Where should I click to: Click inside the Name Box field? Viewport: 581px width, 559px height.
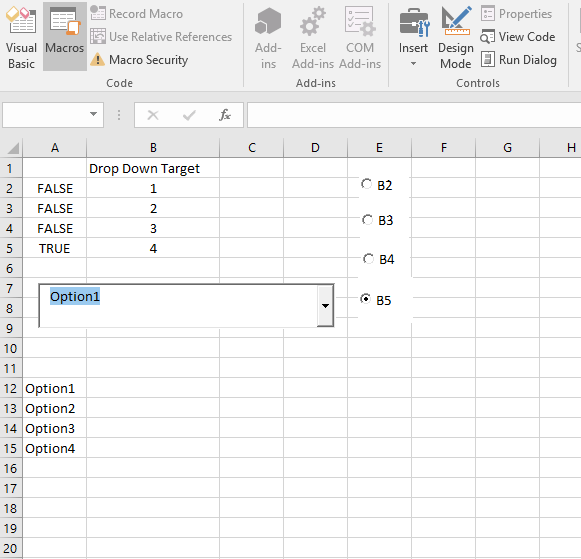(x=45, y=115)
